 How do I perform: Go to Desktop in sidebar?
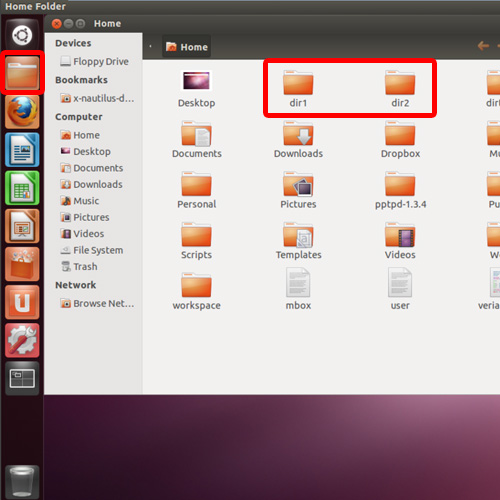[85, 151]
